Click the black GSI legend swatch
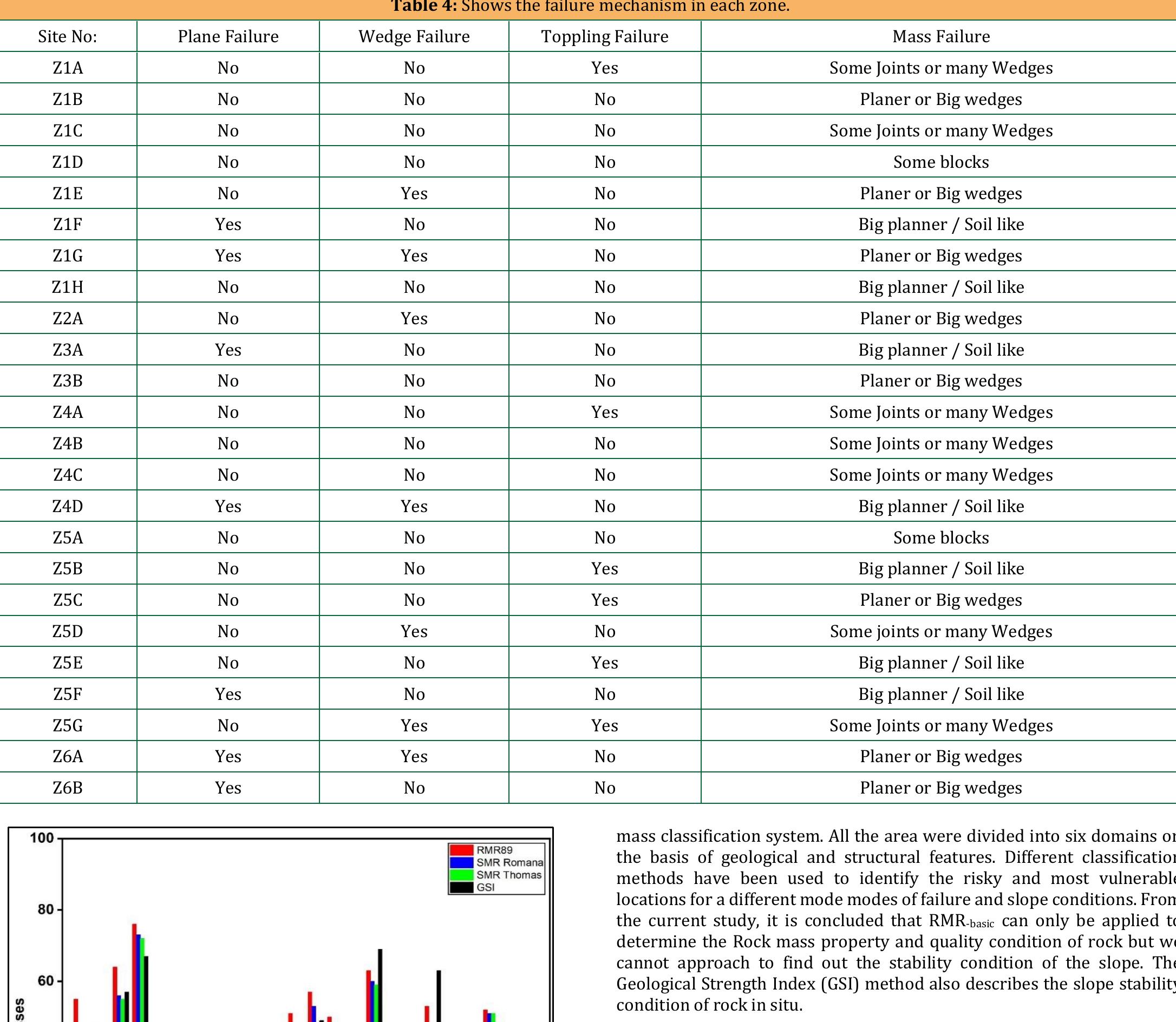This screenshot has width=1176, height=1022. pos(461,887)
